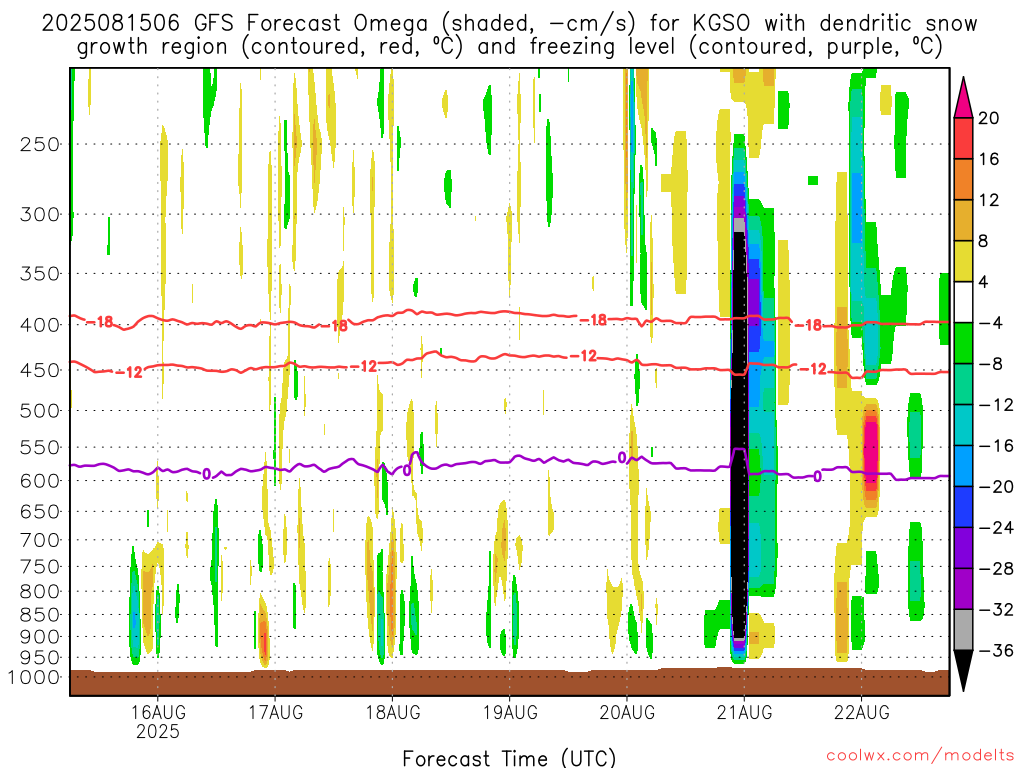1024x768 pixels.
Task: Click the colorbar value 8 label
Action: pos(984,241)
